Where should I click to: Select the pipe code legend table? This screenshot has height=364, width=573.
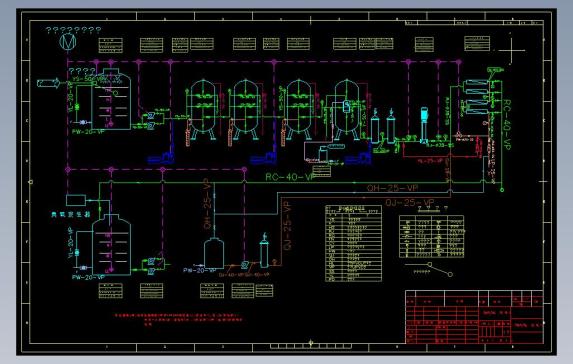353,243
